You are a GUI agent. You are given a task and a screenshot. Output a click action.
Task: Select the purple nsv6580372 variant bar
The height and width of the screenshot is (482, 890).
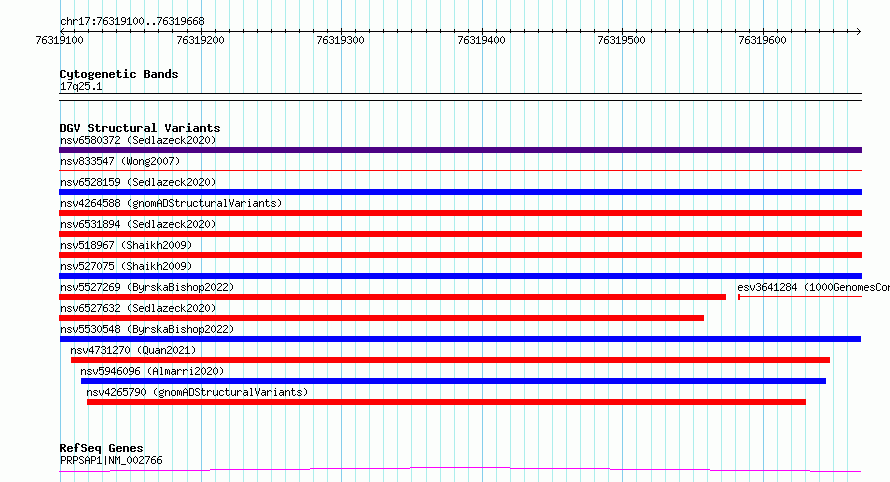click(460, 150)
